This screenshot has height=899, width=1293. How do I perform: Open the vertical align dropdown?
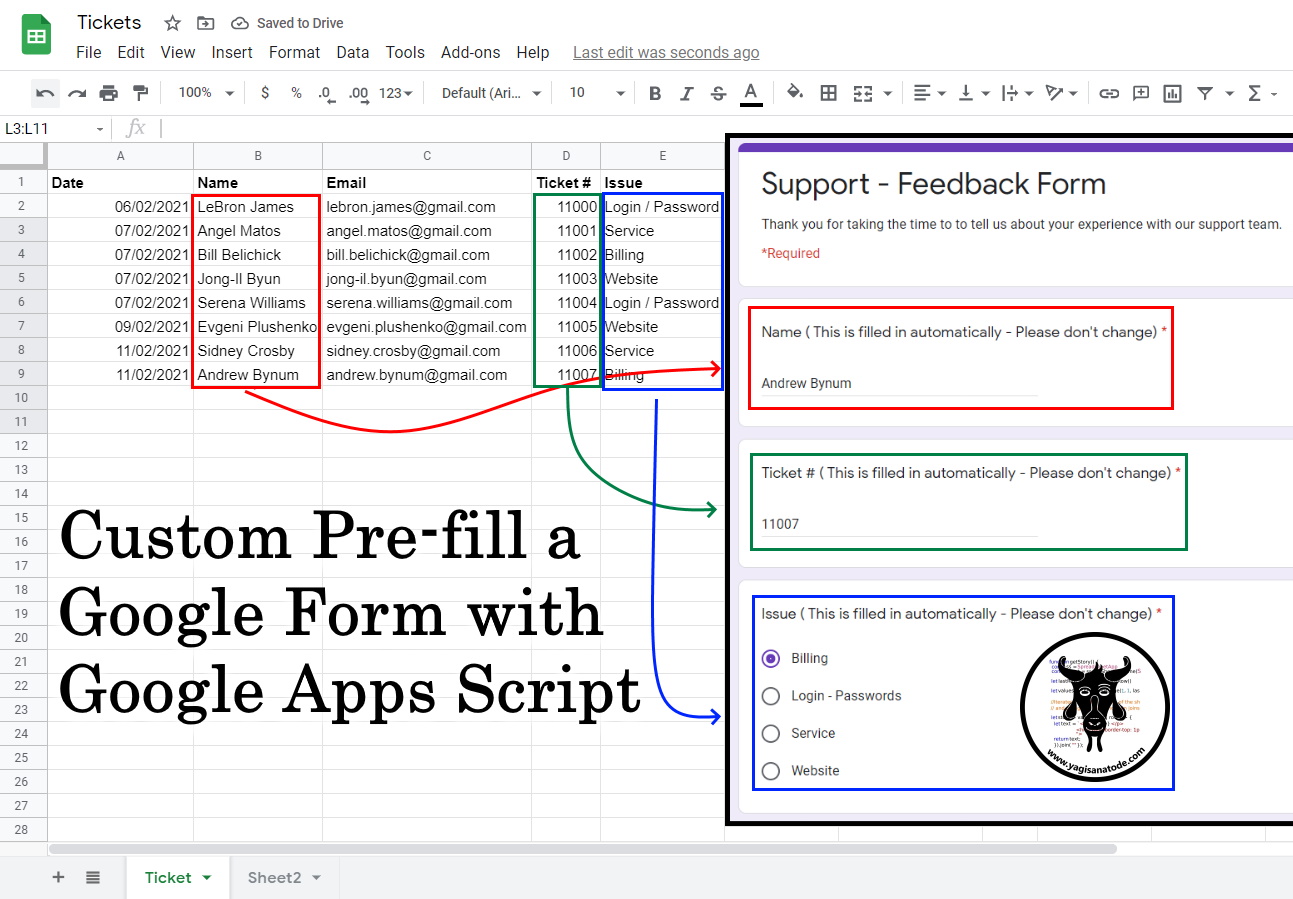[972, 93]
